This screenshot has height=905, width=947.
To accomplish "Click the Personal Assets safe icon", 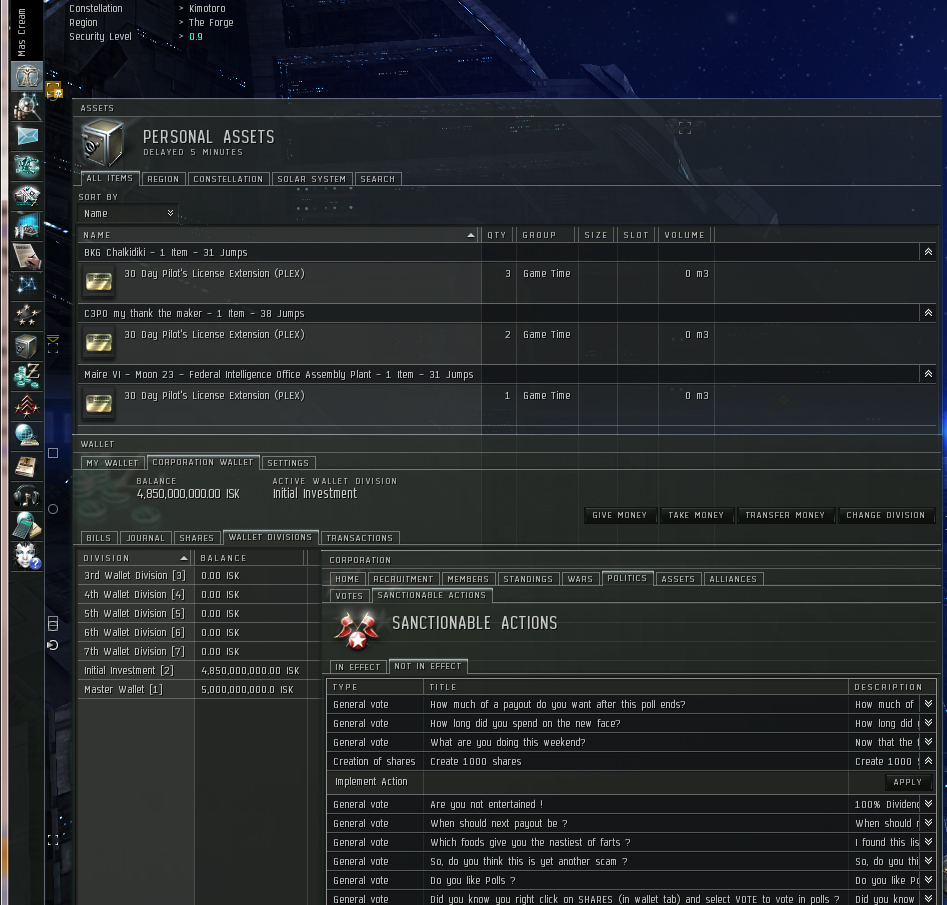I will tap(103, 143).
